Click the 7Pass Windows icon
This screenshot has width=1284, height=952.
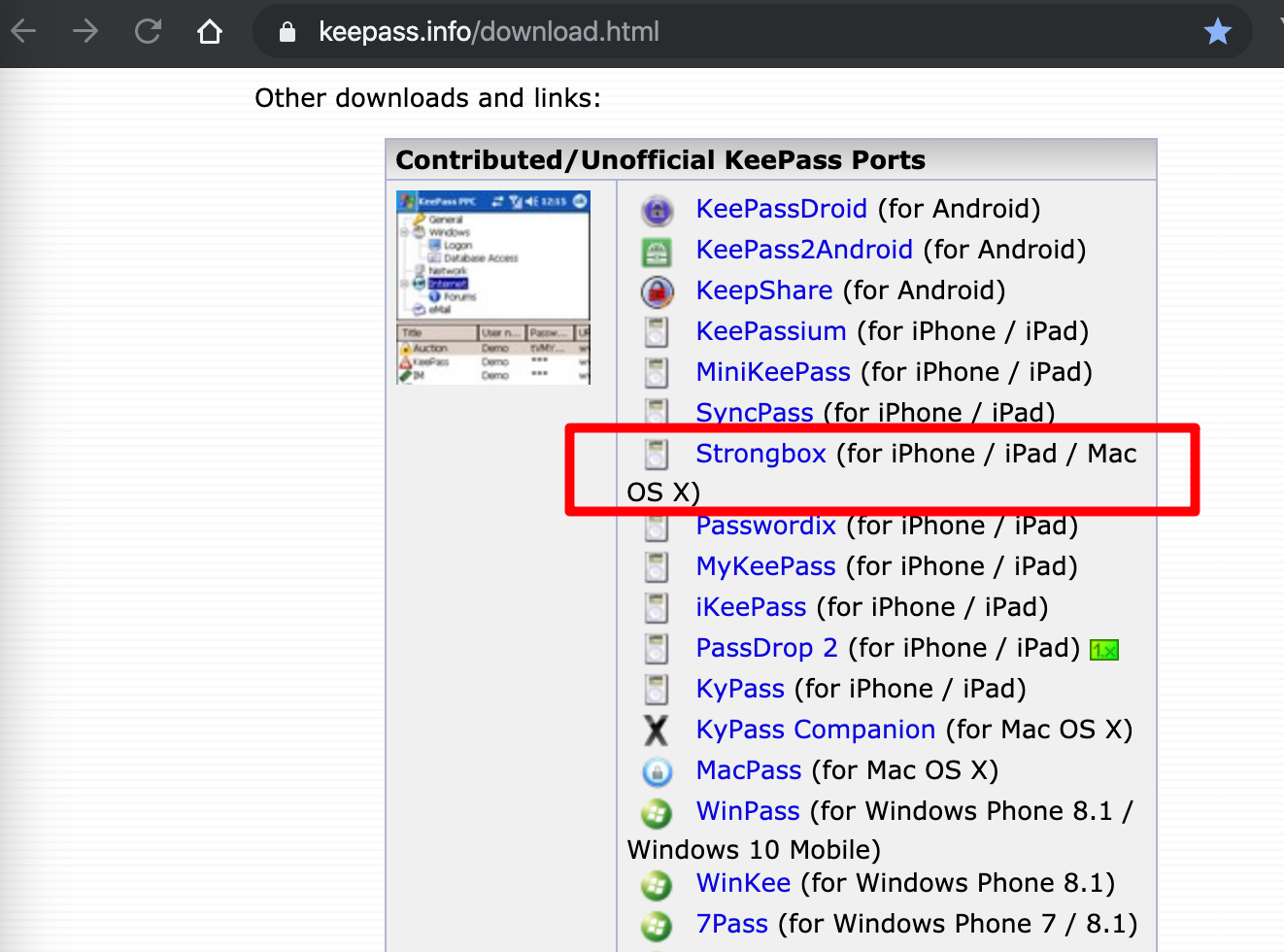click(x=658, y=926)
